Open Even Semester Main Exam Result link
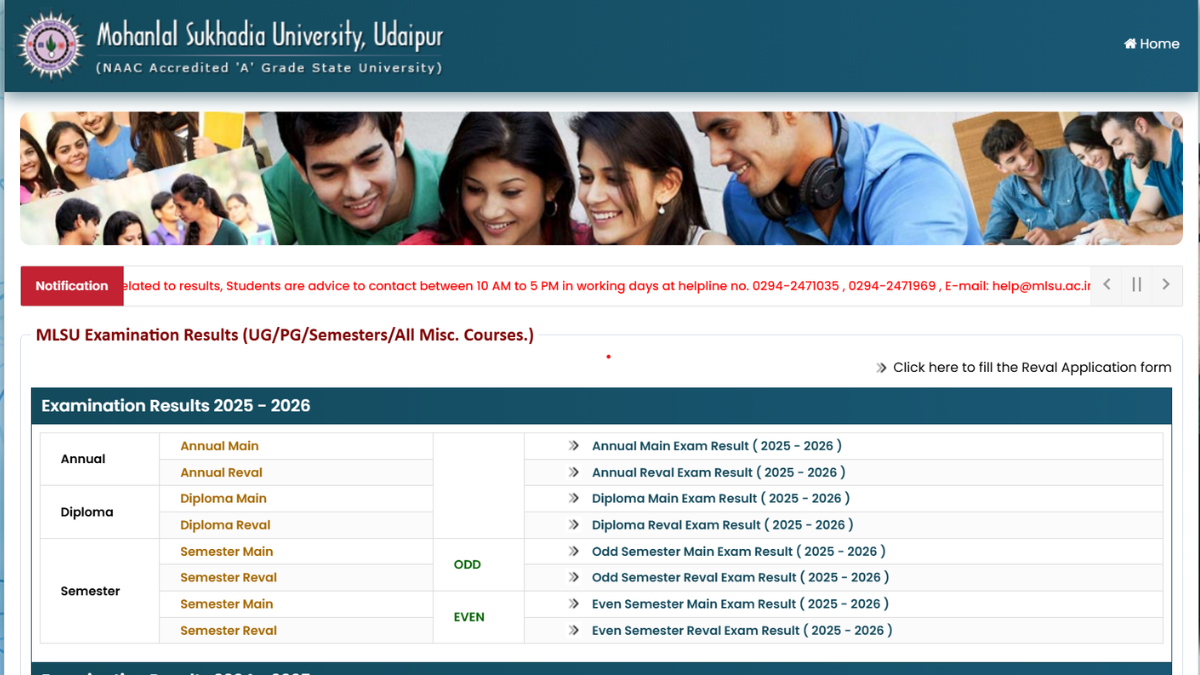The width and height of the screenshot is (1200, 675). pyautogui.click(x=741, y=604)
